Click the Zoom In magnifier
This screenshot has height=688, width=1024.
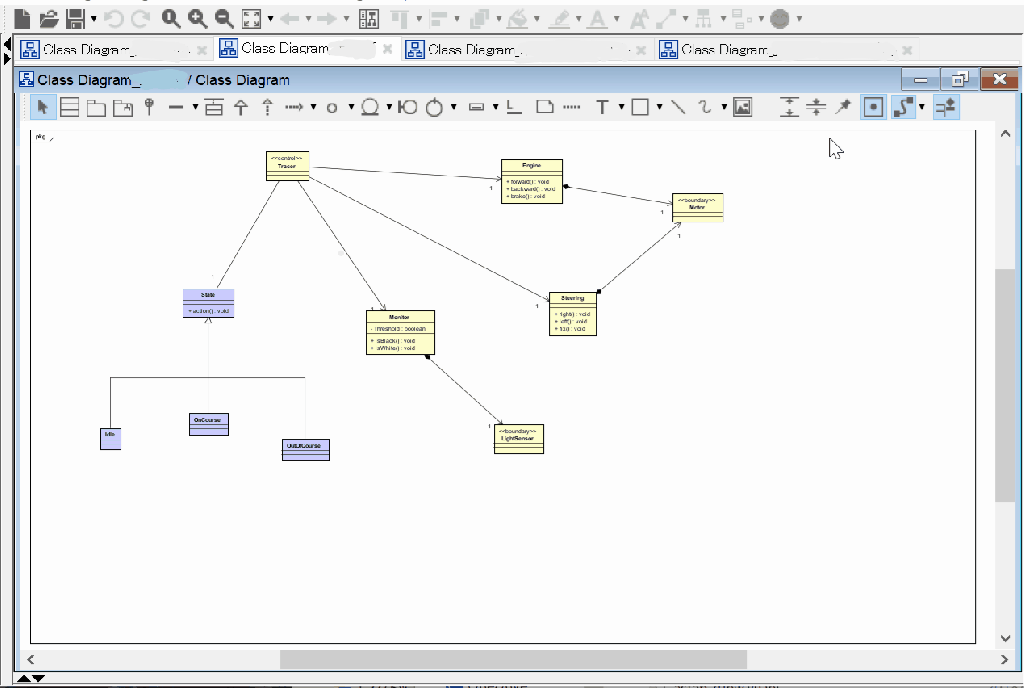(x=197, y=19)
